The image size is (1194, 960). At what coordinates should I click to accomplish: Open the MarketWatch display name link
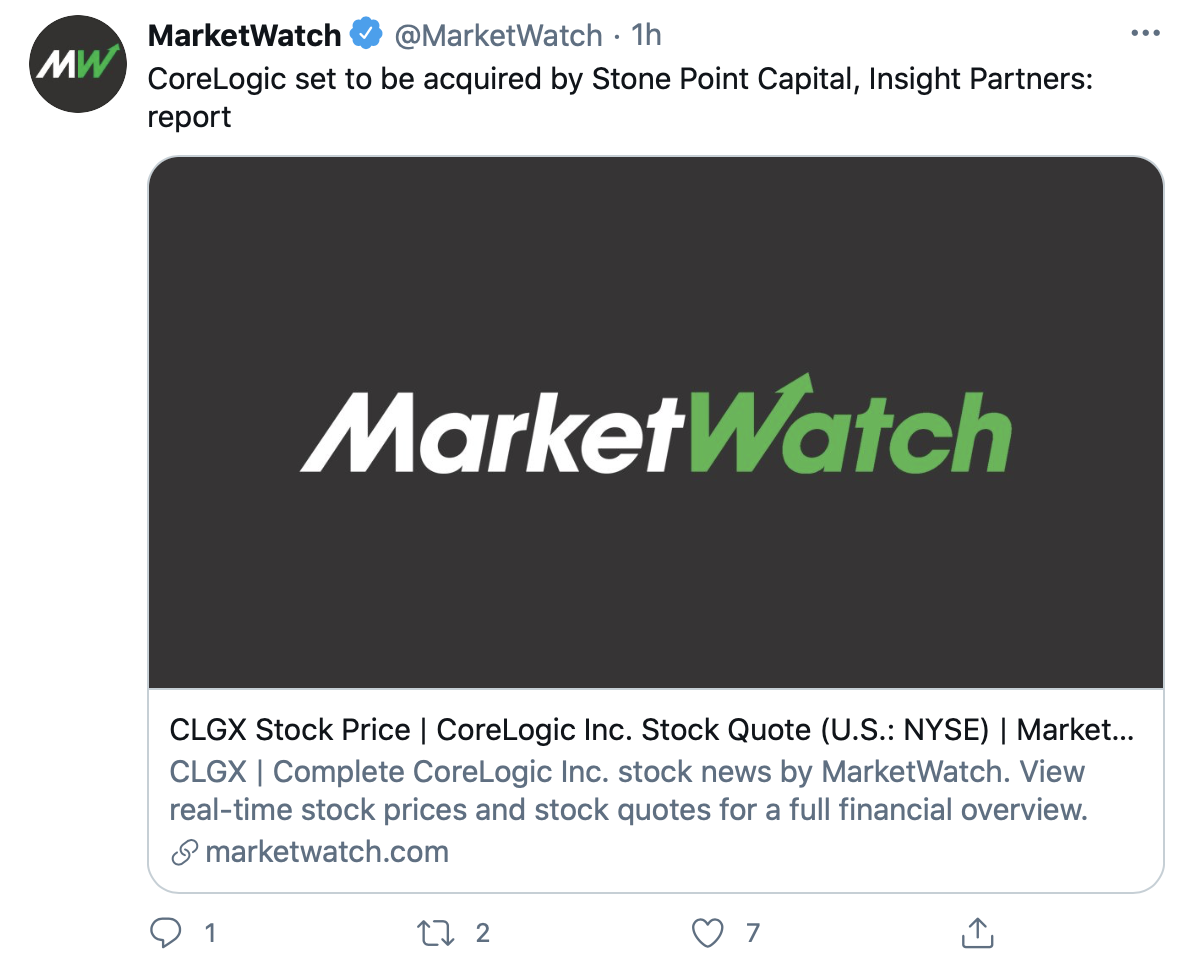(x=244, y=36)
